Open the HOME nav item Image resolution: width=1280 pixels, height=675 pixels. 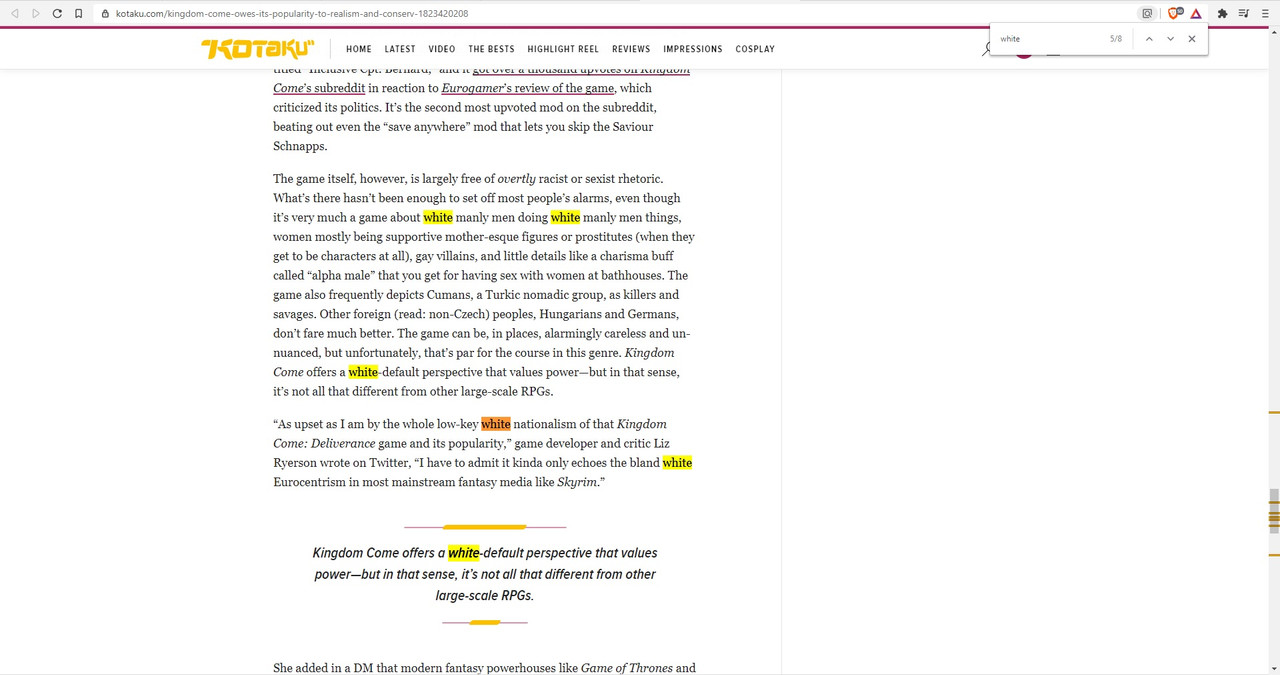(359, 49)
